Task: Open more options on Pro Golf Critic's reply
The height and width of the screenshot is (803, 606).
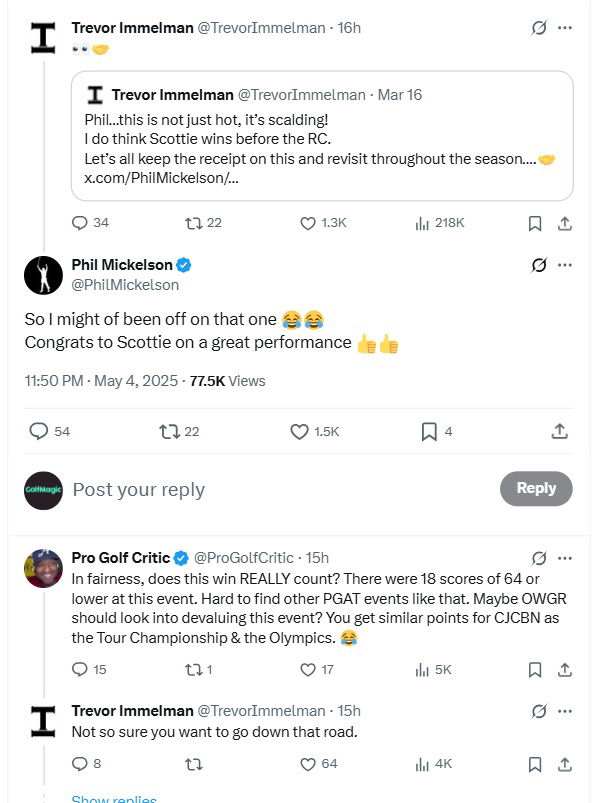Action: pos(565,557)
